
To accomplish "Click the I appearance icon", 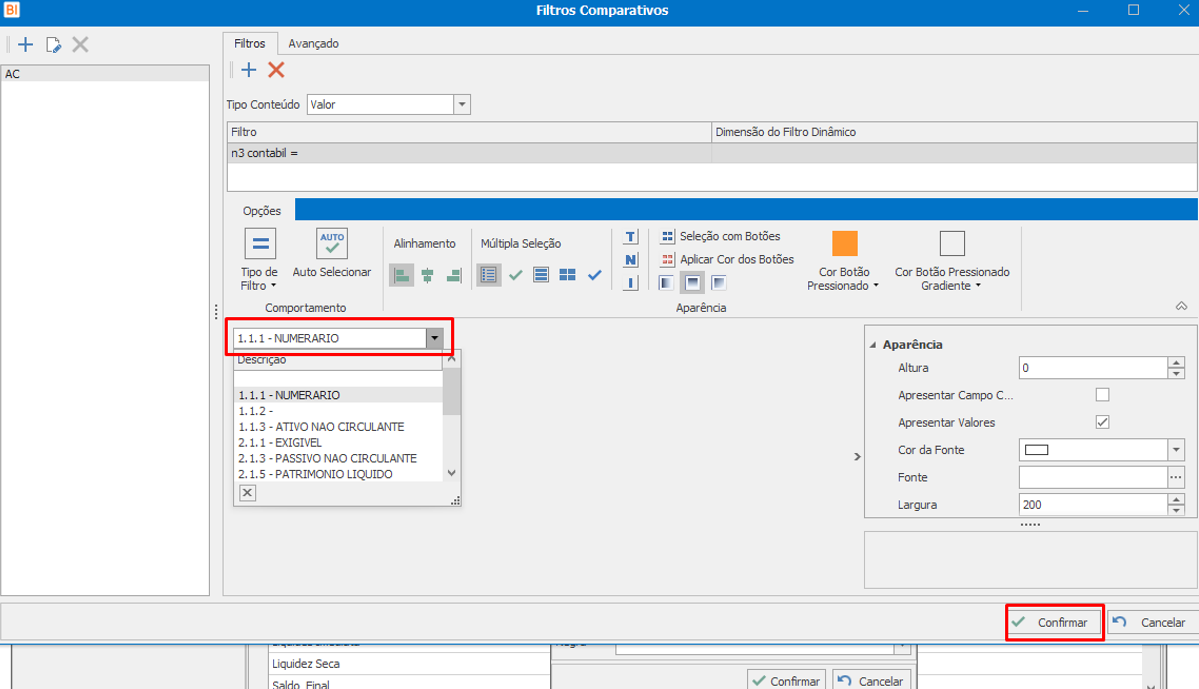I will [631, 283].
